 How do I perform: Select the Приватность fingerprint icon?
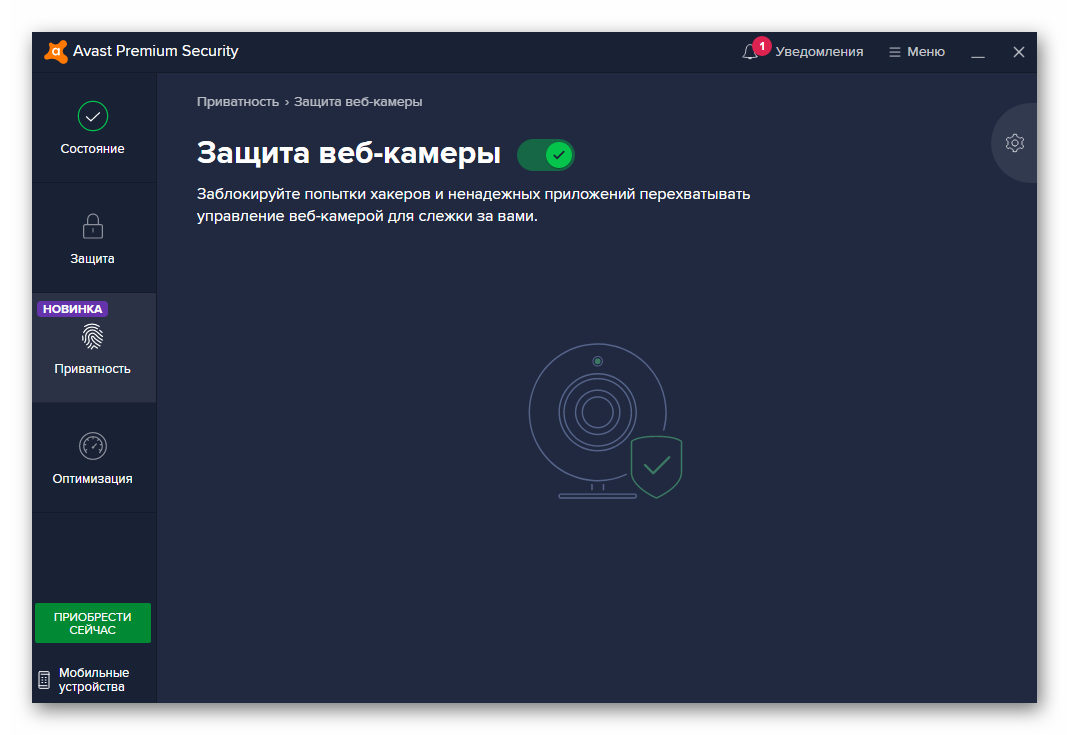pos(93,336)
